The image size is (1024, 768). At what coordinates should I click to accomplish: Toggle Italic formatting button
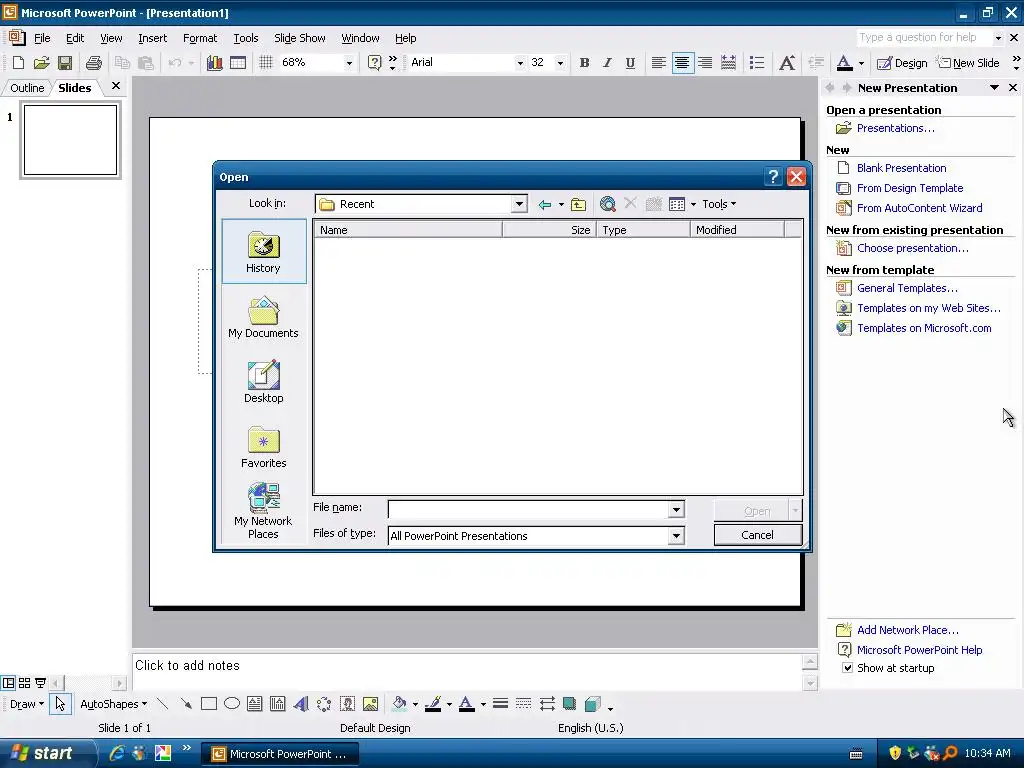pyautogui.click(x=607, y=63)
